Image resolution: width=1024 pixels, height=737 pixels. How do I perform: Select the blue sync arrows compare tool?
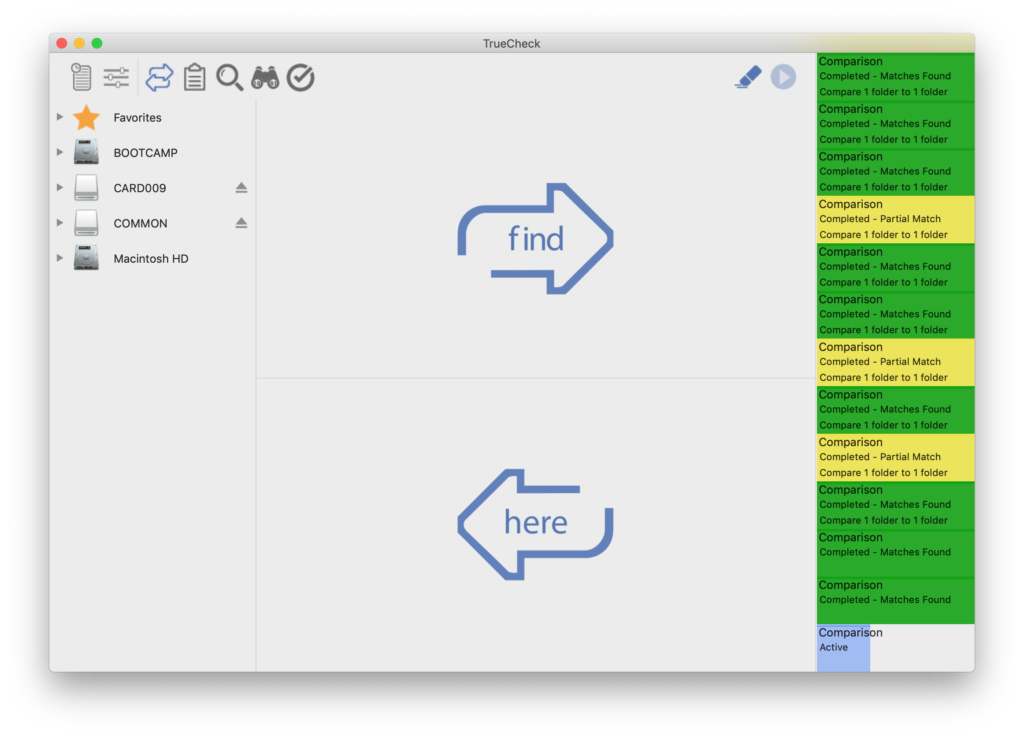158,77
